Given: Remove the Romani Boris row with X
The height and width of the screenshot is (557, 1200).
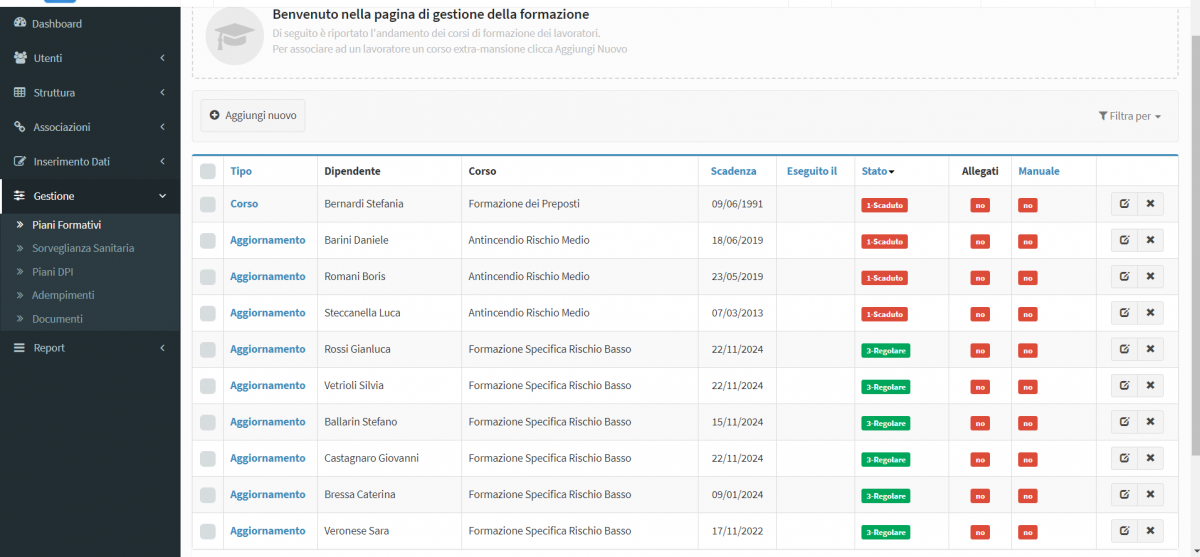Looking at the screenshot, I should (x=1150, y=276).
